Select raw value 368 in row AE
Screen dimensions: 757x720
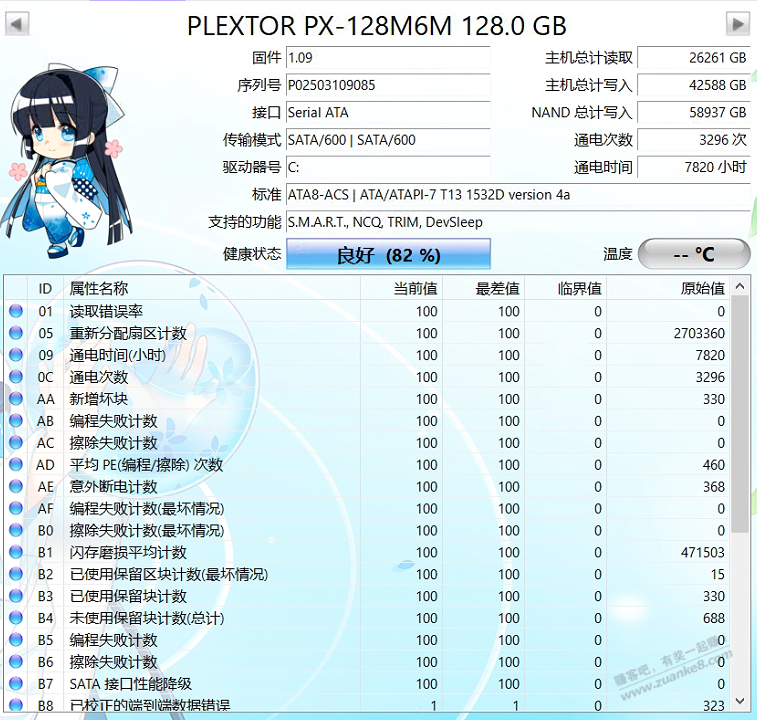714,487
